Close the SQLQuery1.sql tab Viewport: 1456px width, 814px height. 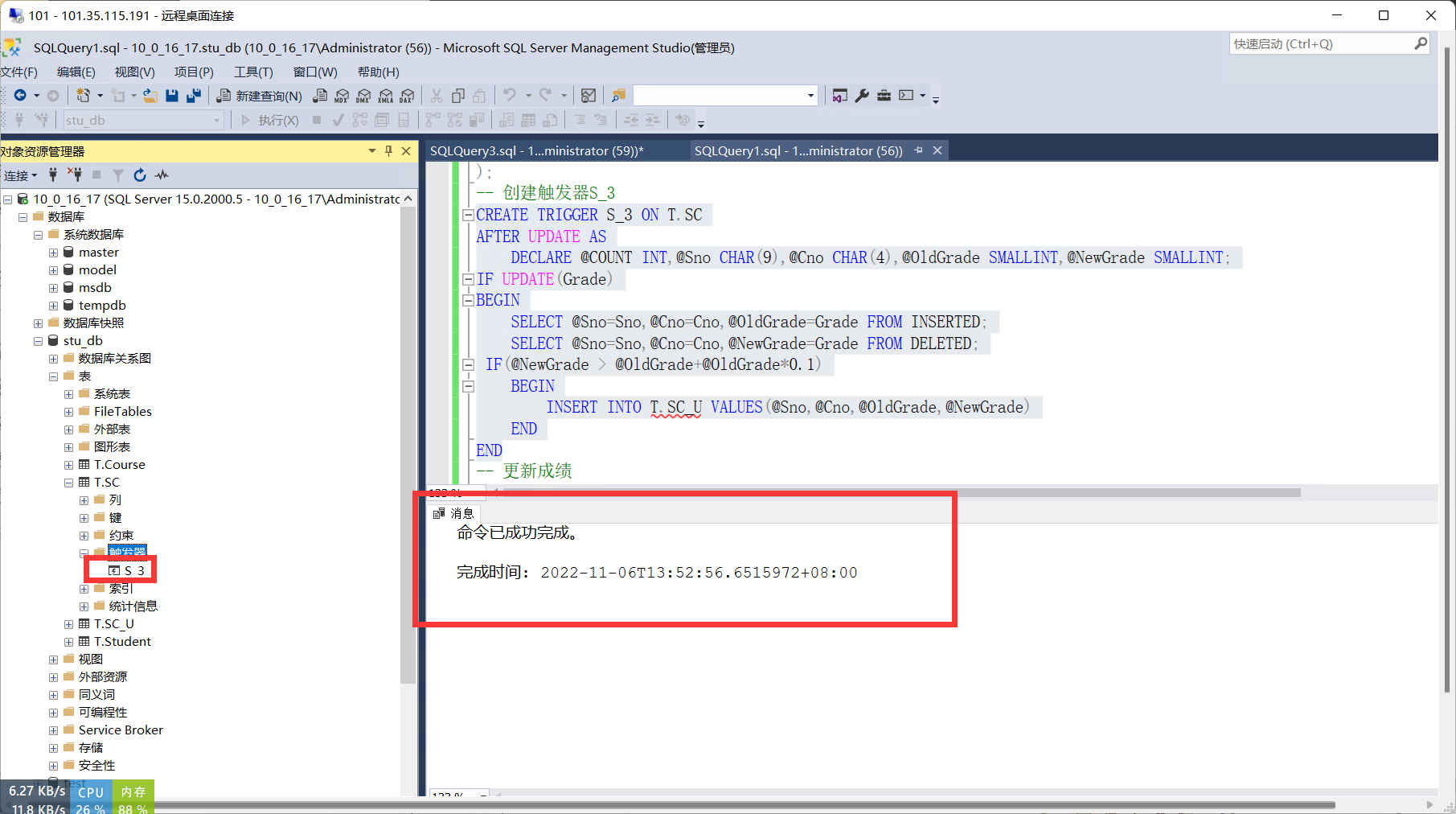click(x=937, y=150)
